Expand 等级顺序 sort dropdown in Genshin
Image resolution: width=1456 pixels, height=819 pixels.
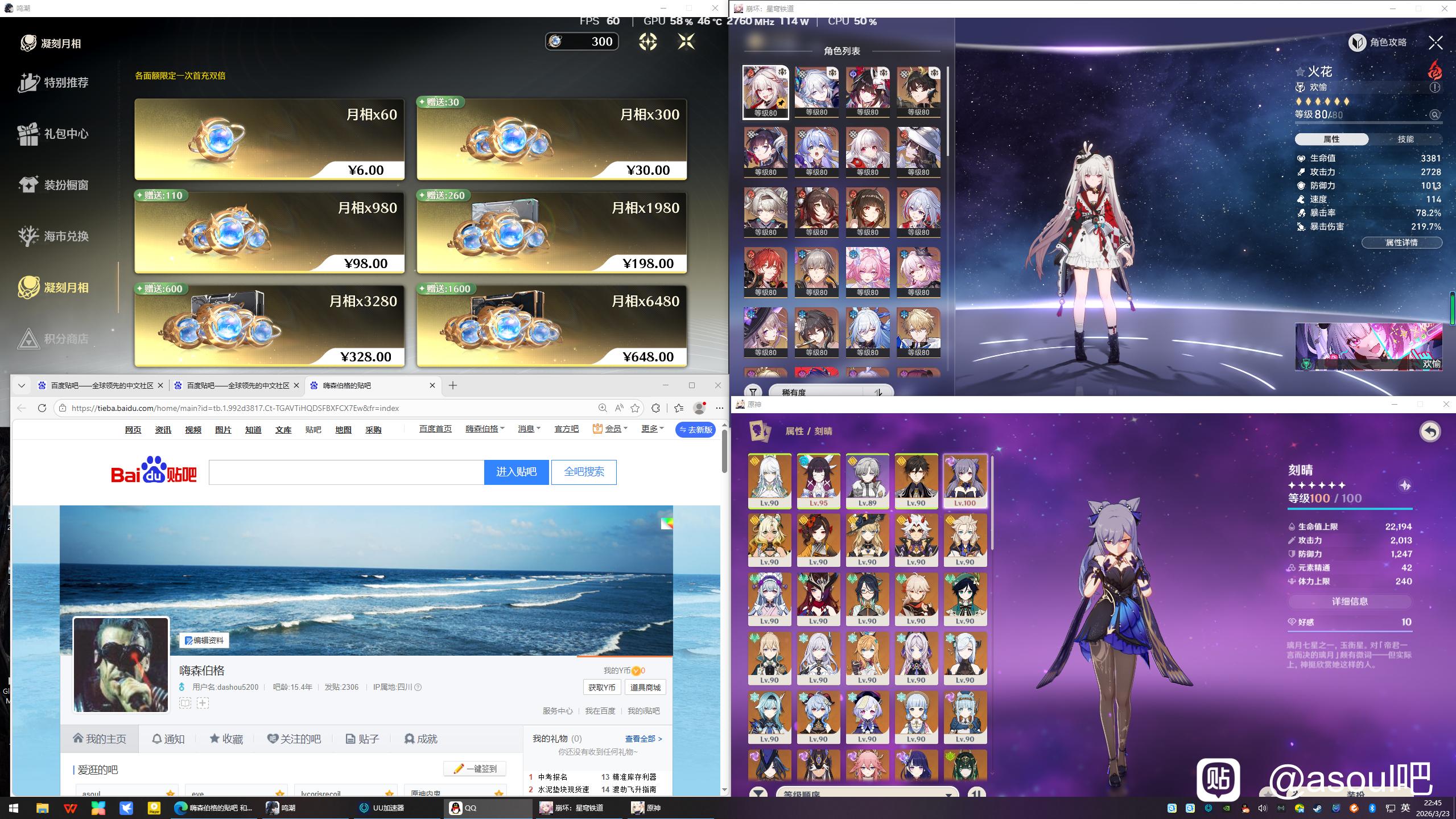(865, 793)
